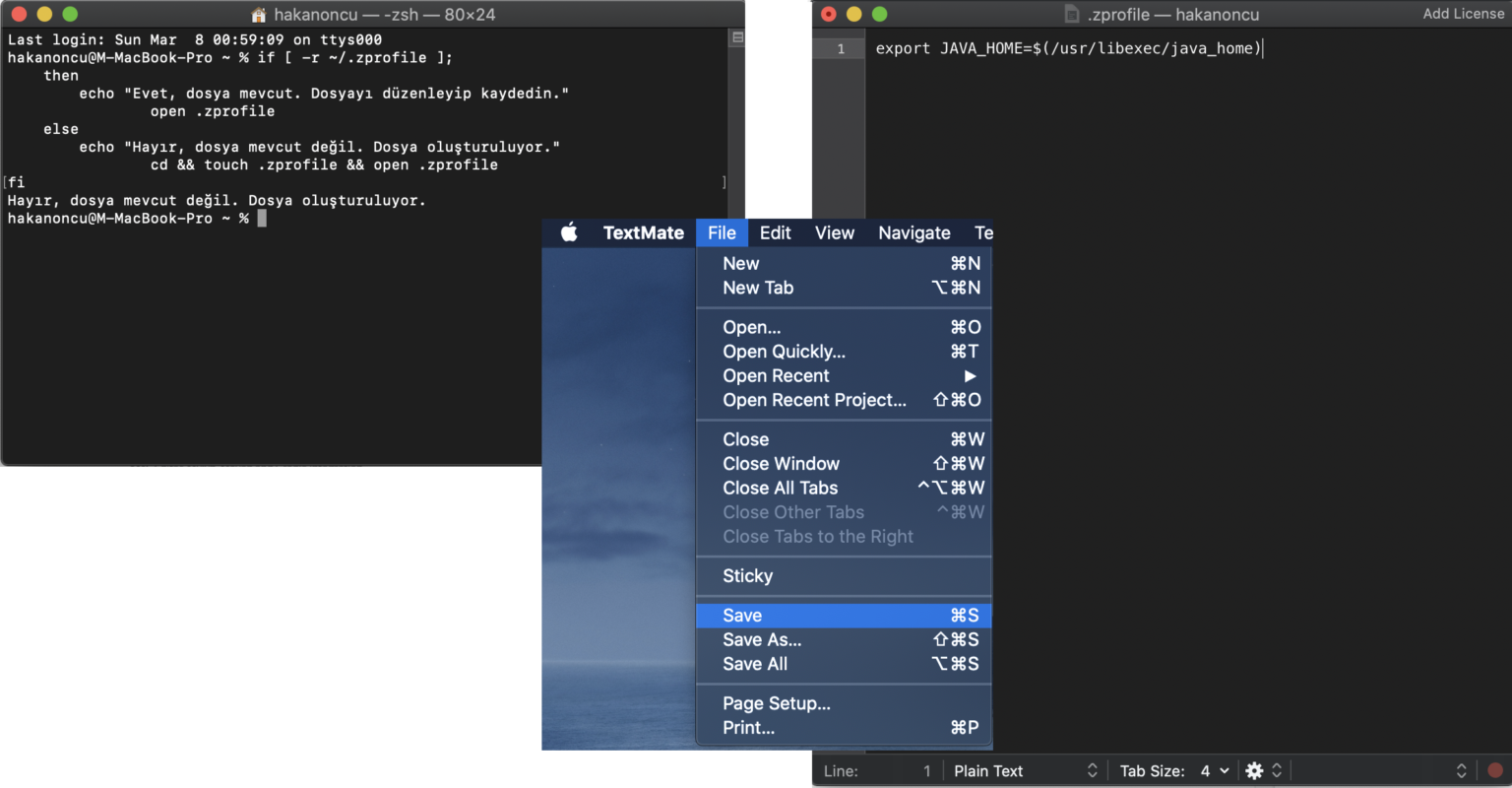Click macro record button in status bar
1512x788 pixels.
[1494, 770]
